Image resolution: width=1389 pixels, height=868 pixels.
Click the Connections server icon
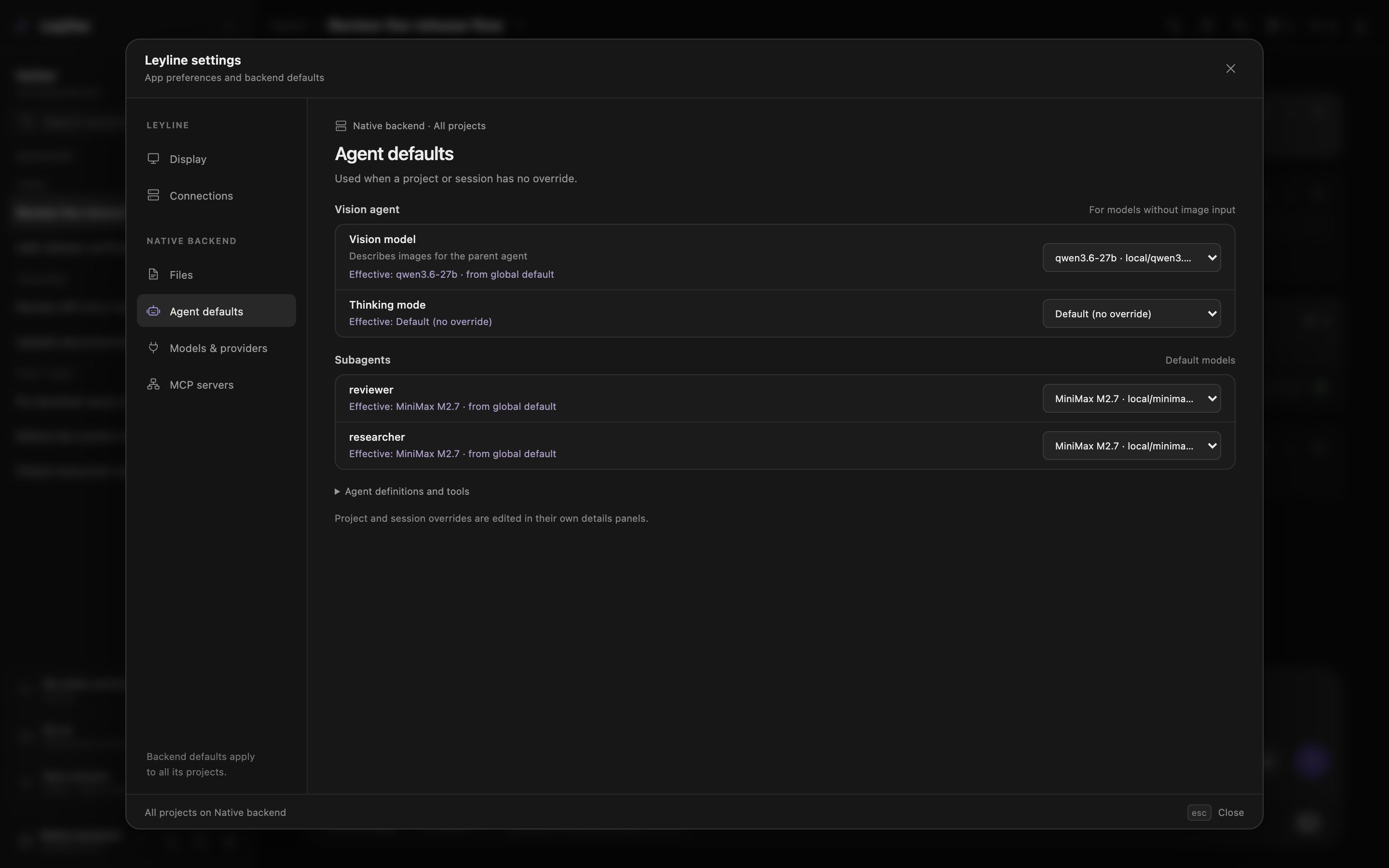point(153,195)
